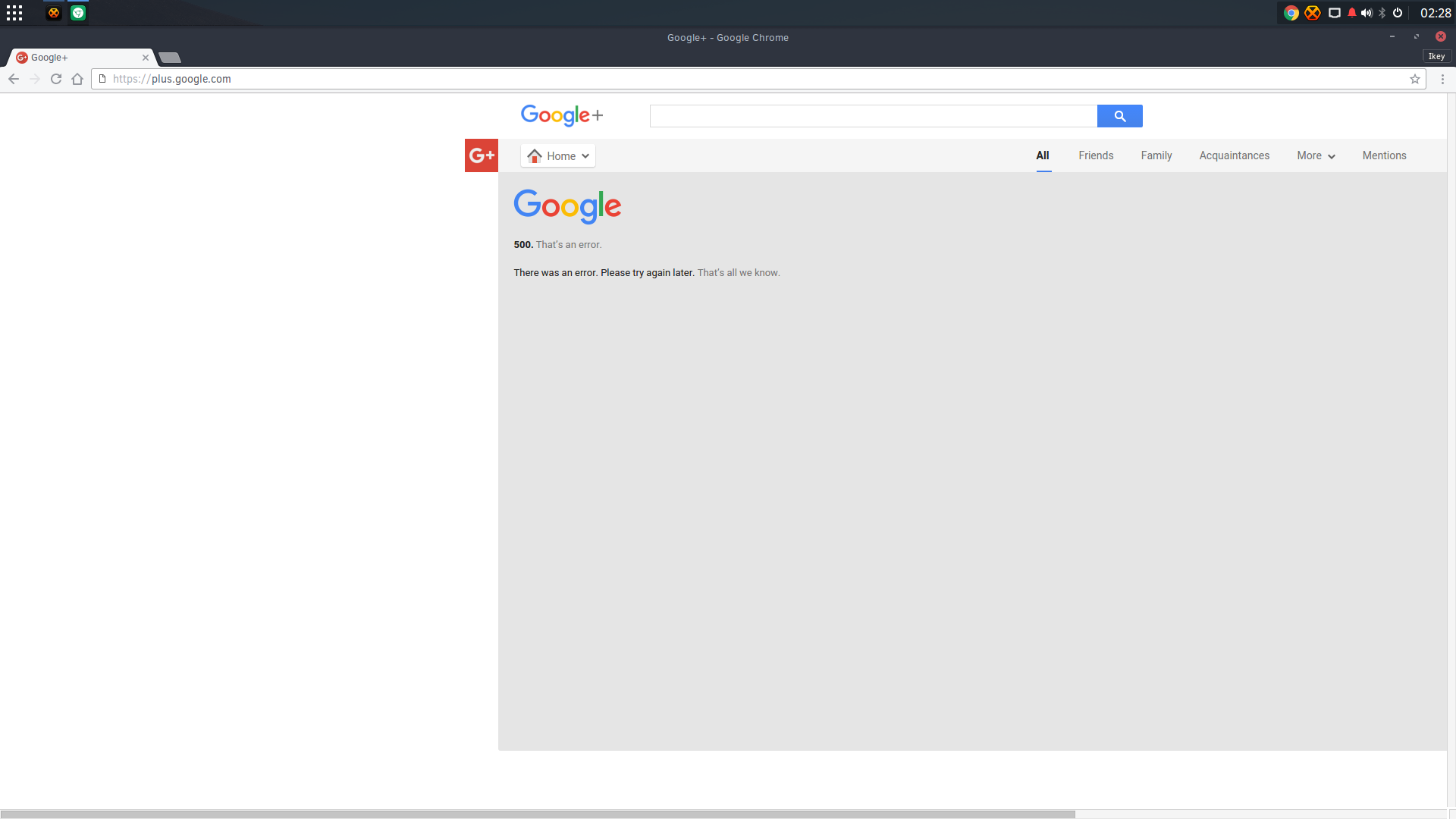1456x819 pixels.
Task: Click the page info icon in address bar
Action: (102, 79)
